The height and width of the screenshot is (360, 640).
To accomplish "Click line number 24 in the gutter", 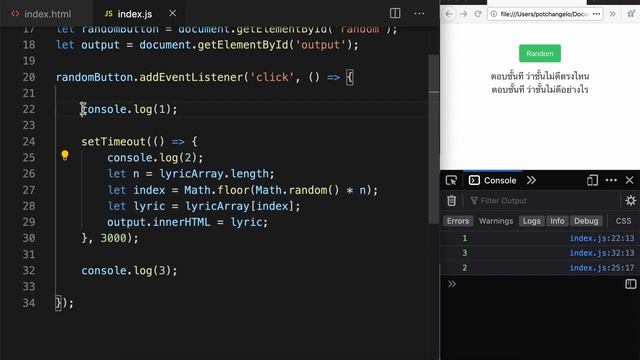I will [29, 142].
